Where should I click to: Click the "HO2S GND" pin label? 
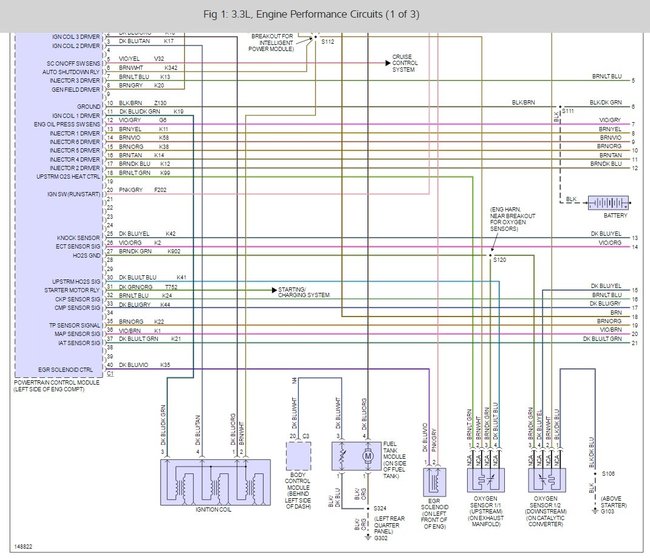point(87,256)
